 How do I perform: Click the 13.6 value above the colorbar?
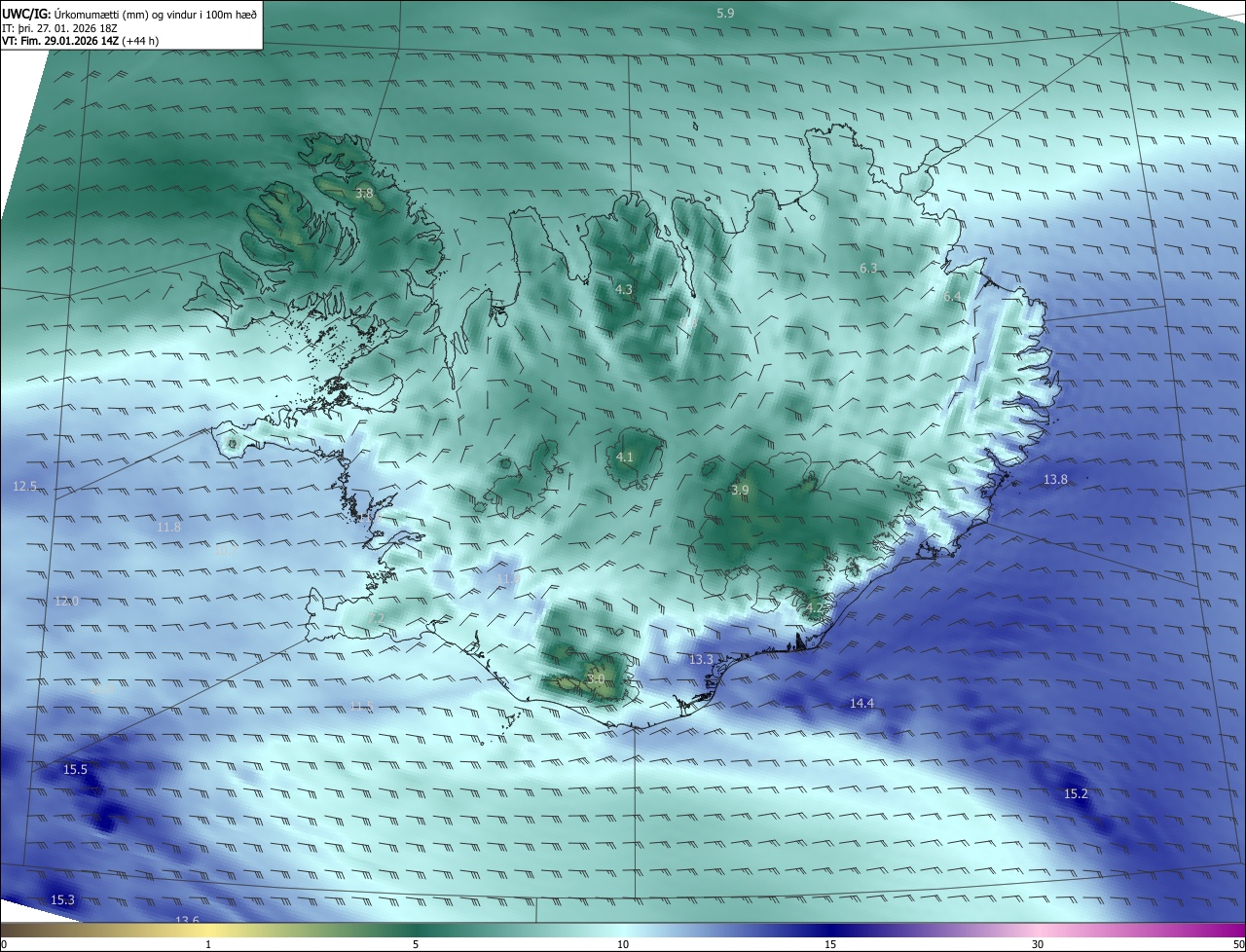click(x=187, y=920)
